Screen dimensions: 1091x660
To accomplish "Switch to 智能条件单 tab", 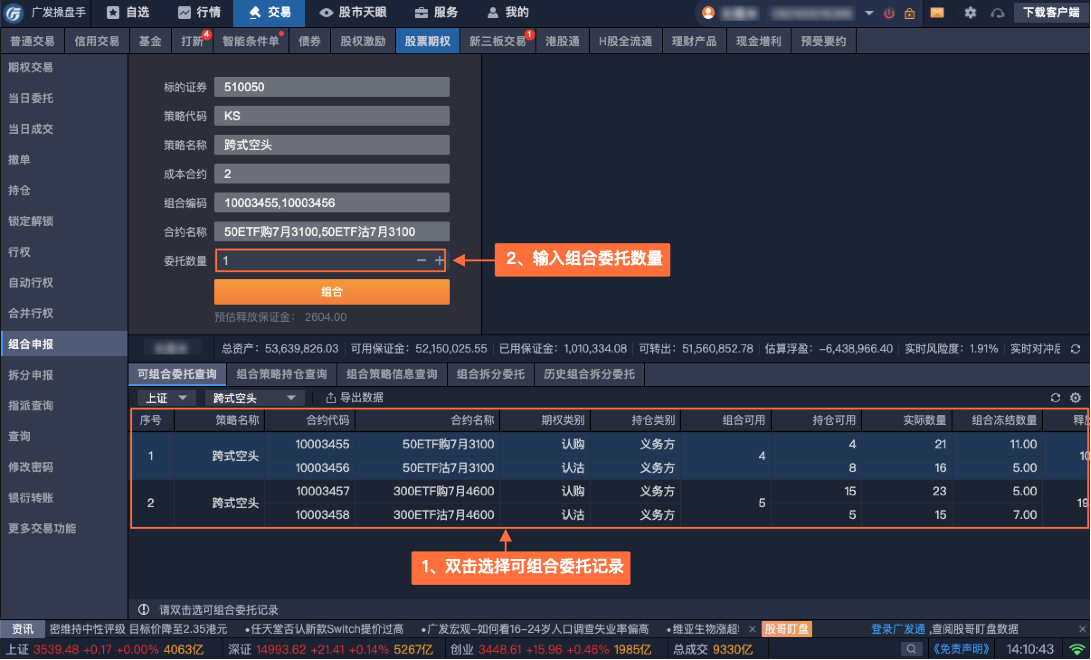I will 250,41.
